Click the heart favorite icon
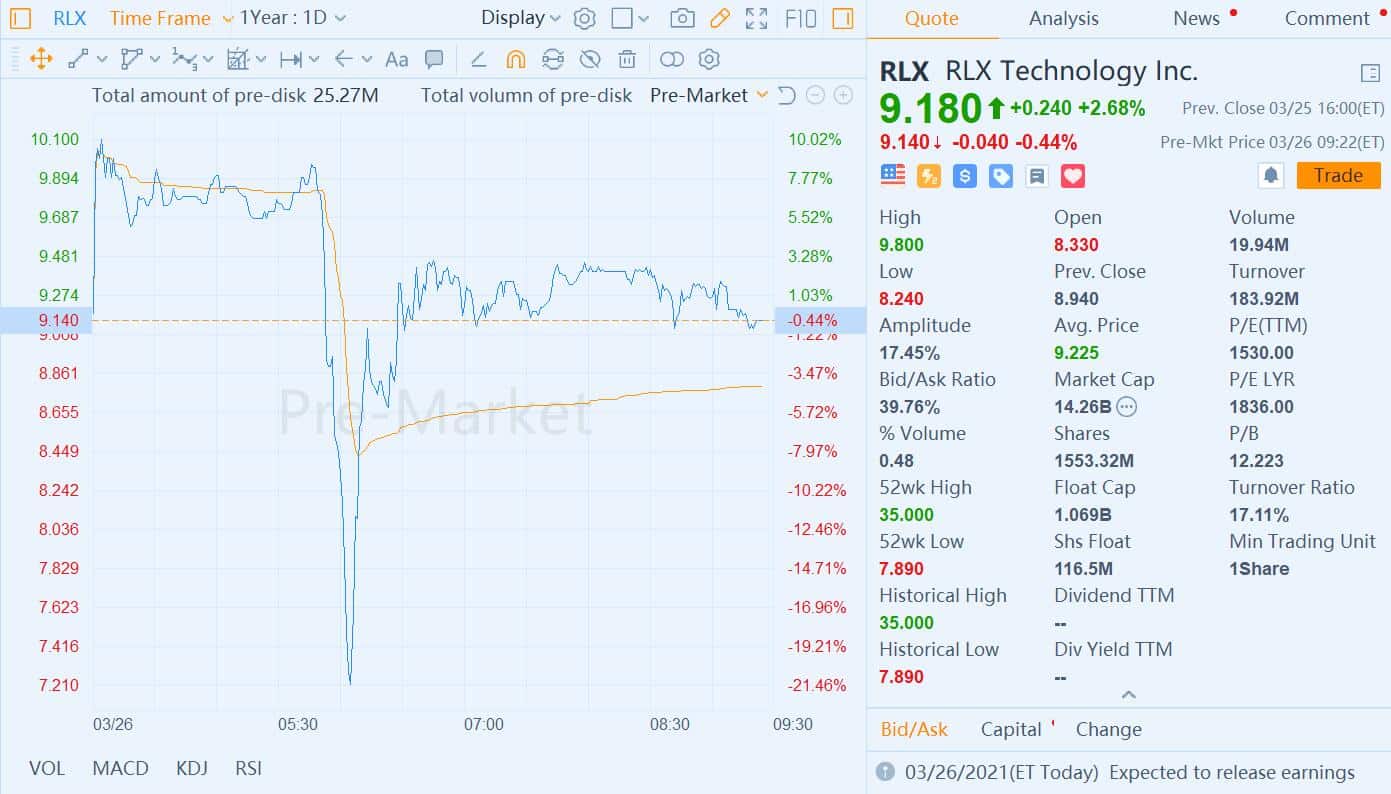The height and width of the screenshot is (794, 1391). (x=1073, y=175)
